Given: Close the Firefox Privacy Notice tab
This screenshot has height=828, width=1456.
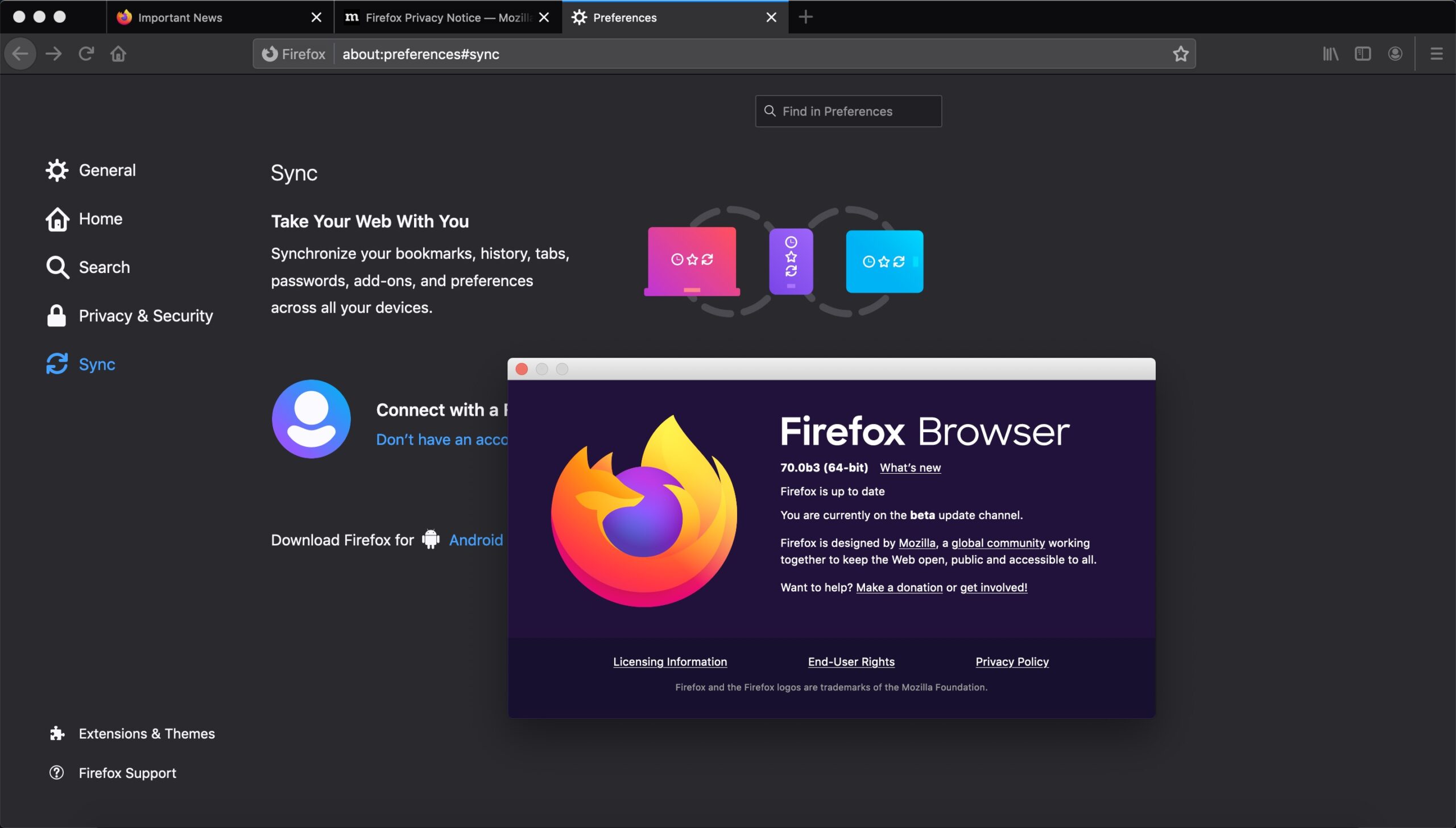Looking at the screenshot, I should point(544,18).
